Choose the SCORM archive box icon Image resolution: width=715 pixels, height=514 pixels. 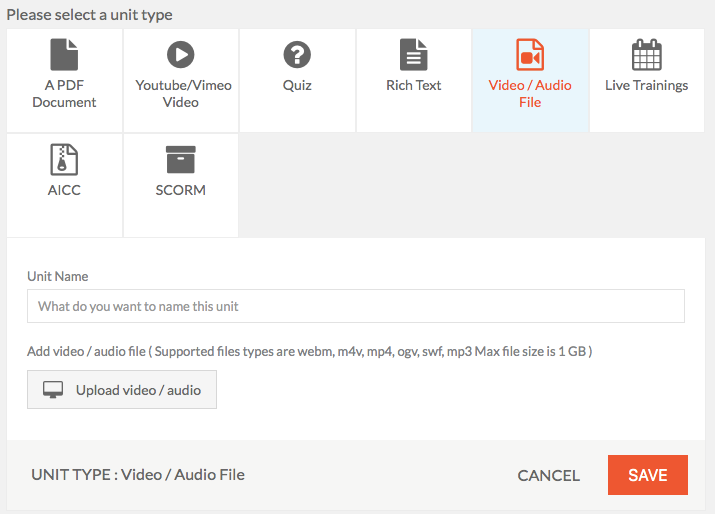pyautogui.click(x=181, y=160)
